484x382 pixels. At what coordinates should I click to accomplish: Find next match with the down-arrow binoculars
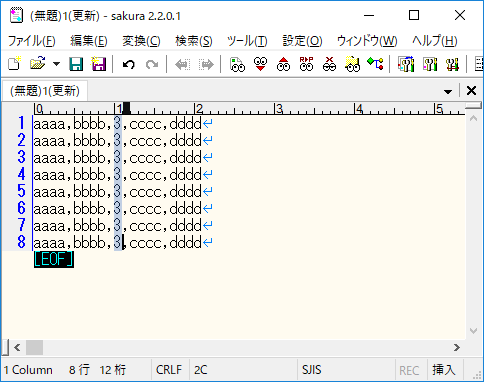[260, 64]
